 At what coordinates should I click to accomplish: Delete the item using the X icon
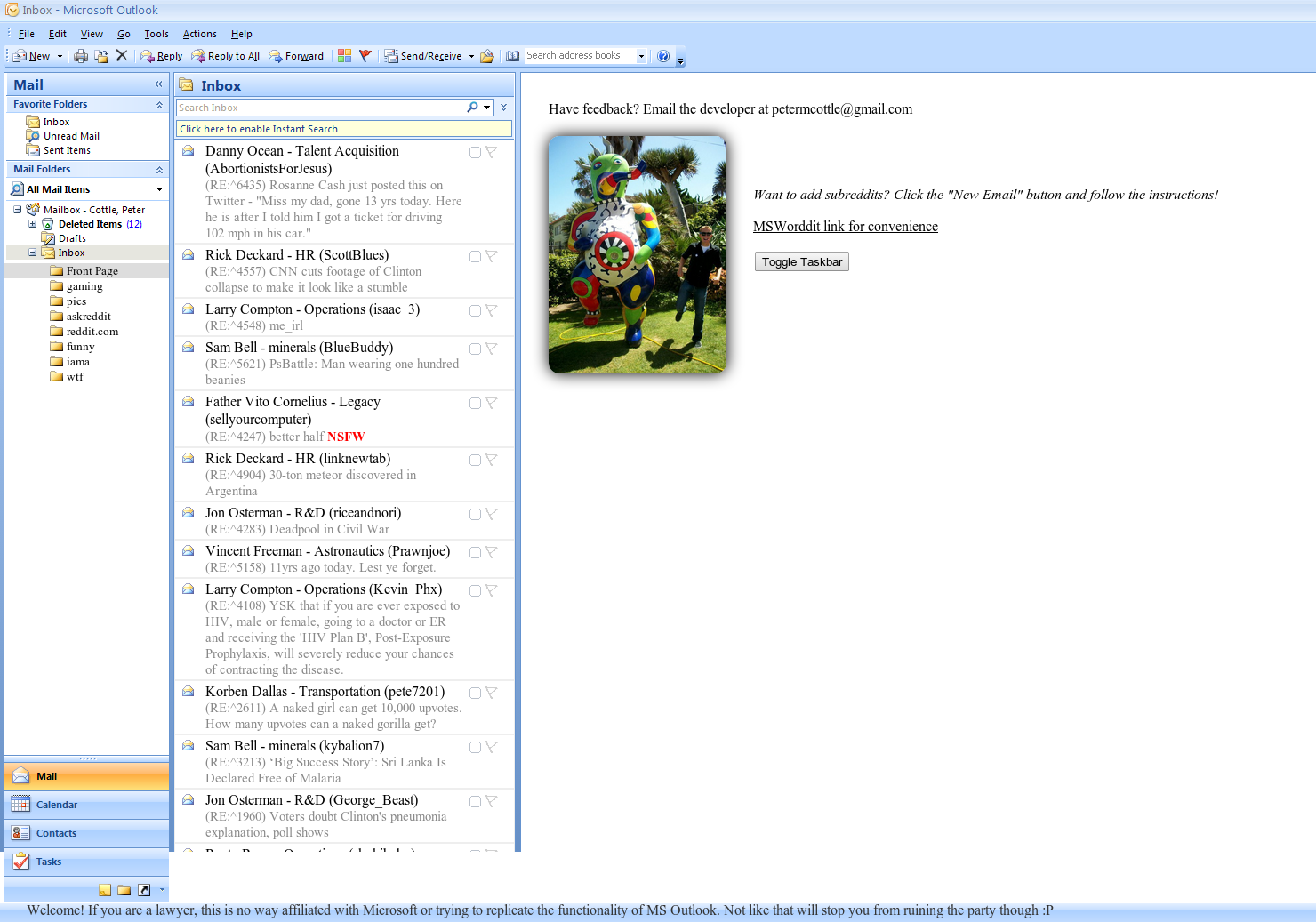(x=122, y=55)
